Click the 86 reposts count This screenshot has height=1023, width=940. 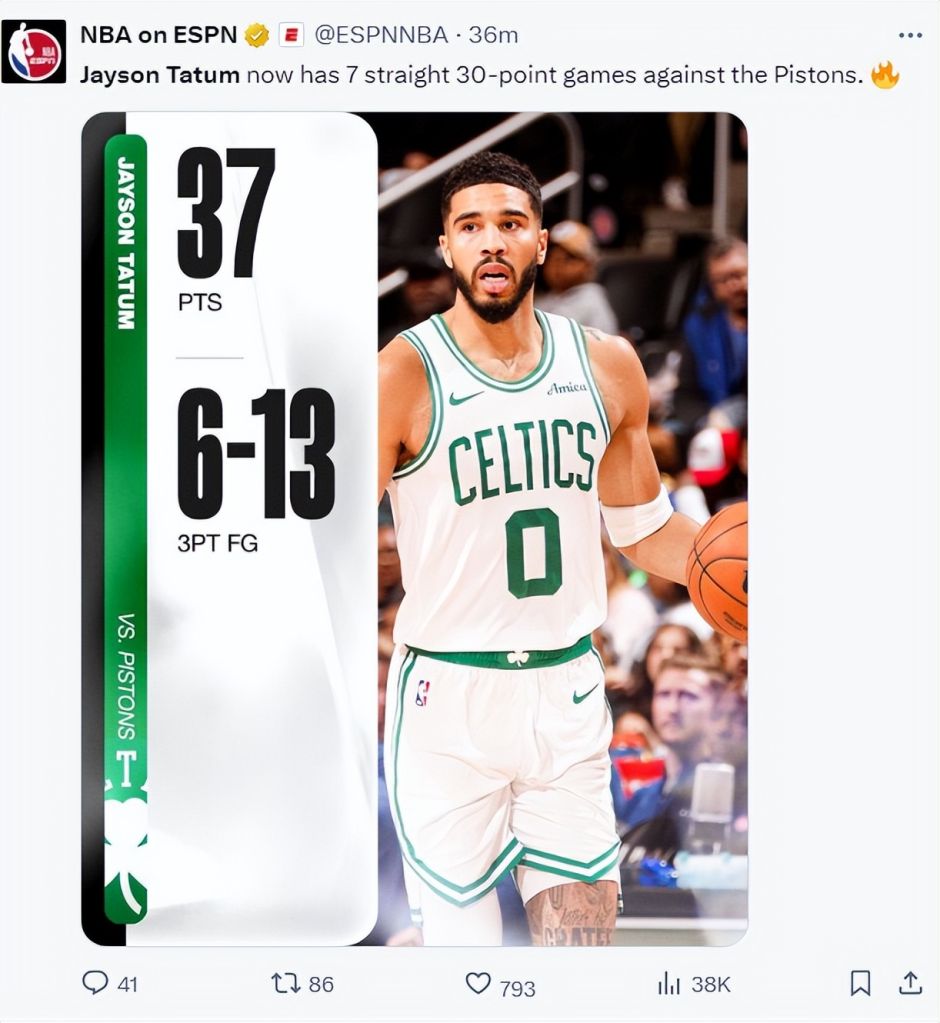tap(320, 984)
